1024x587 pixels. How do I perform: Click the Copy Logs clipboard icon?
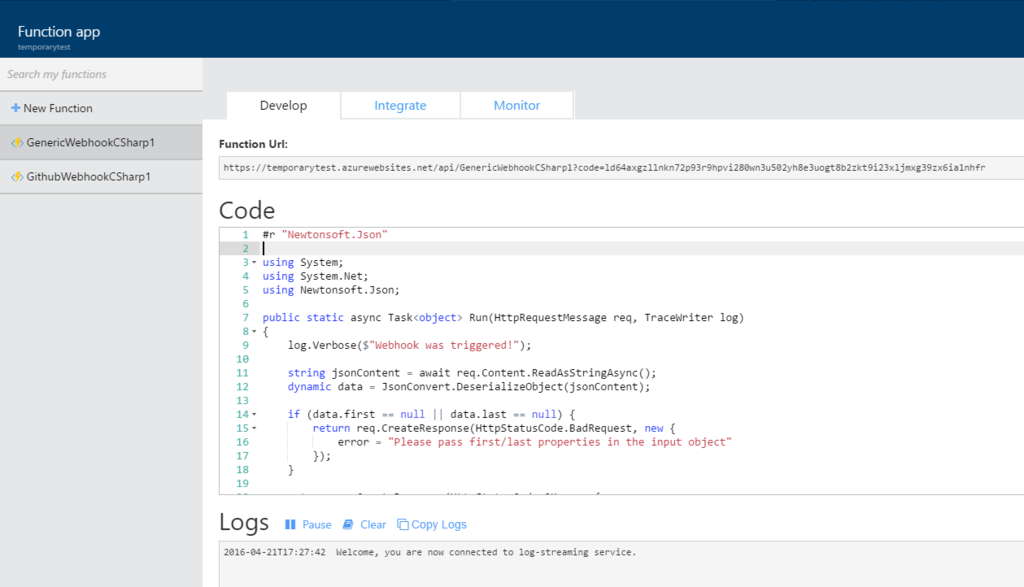click(403, 524)
